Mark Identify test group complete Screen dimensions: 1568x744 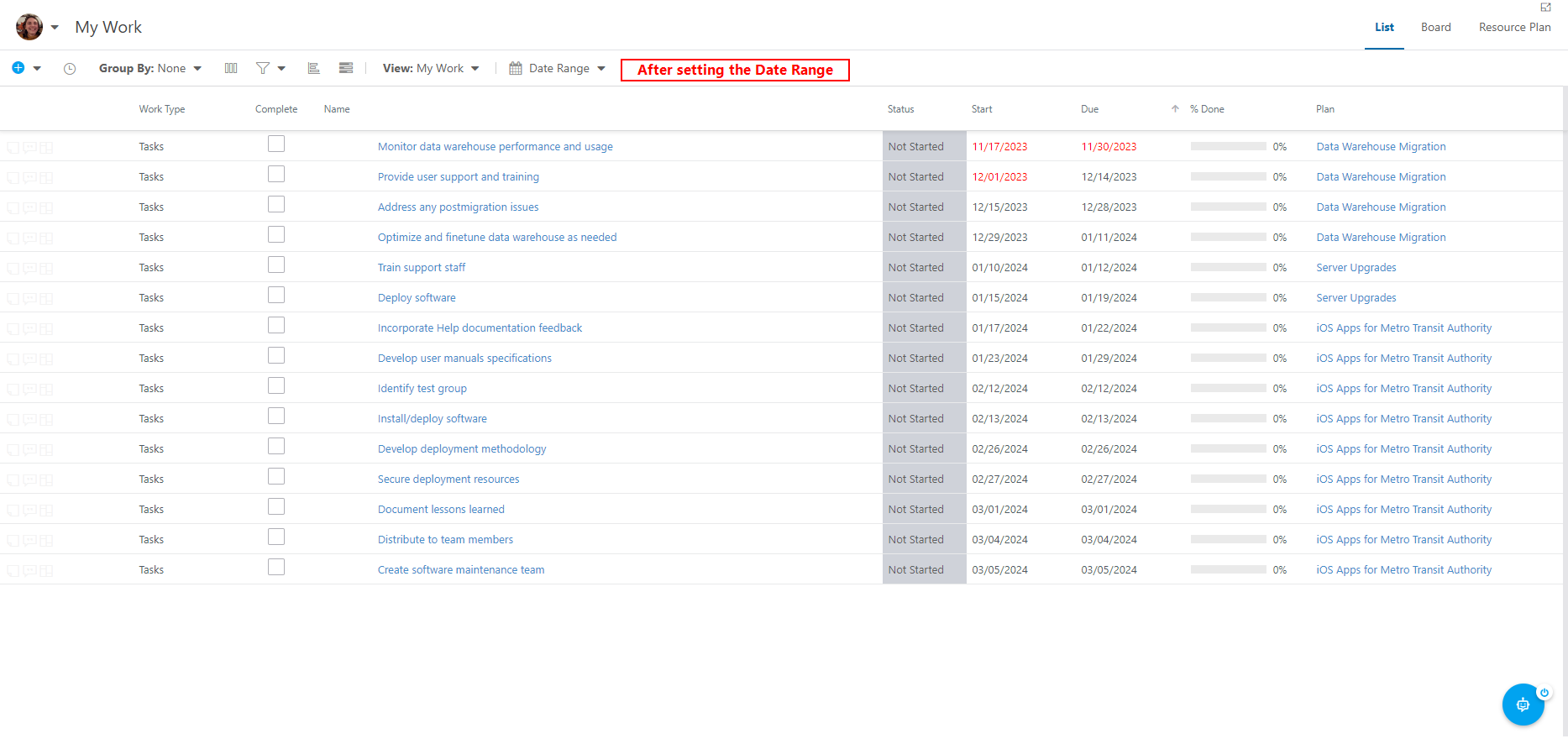click(x=276, y=385)
